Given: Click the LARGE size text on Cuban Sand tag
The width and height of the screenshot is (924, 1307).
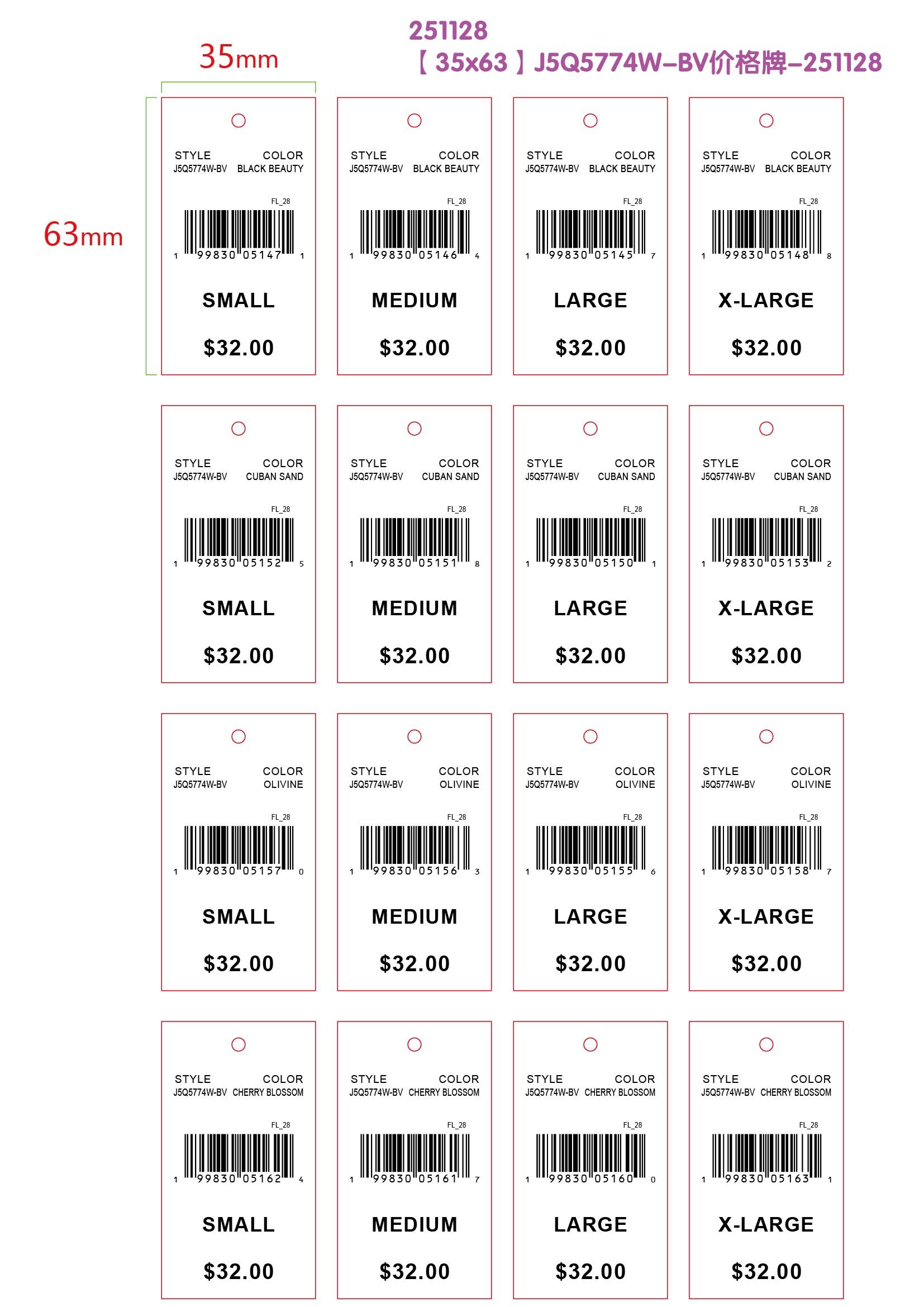Looking at the screenshot, I should click(590, 609).
